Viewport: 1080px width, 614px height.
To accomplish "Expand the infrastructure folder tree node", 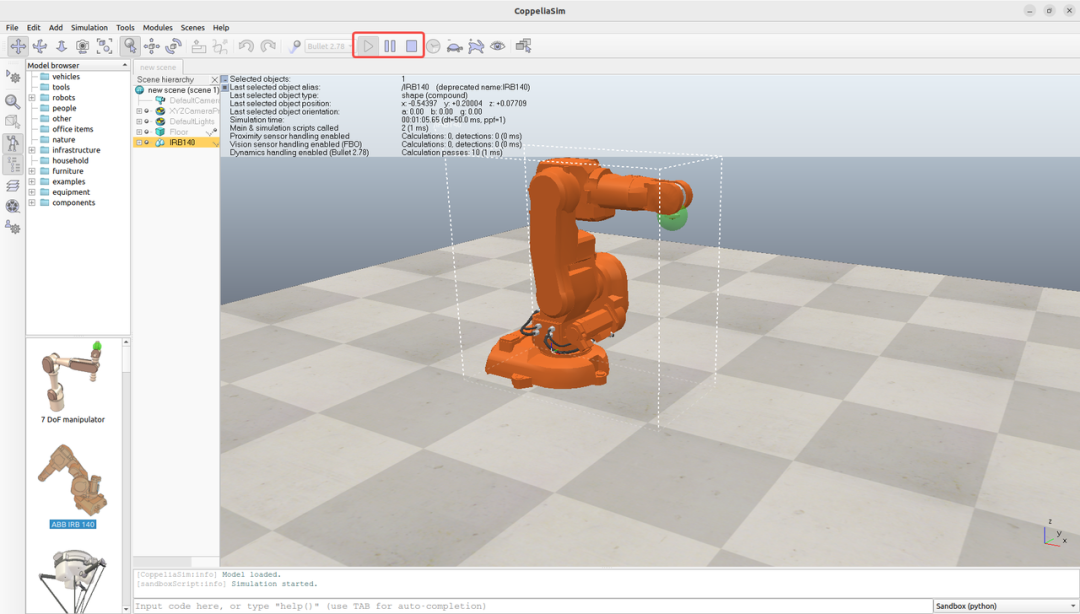I will coord(32,150).
